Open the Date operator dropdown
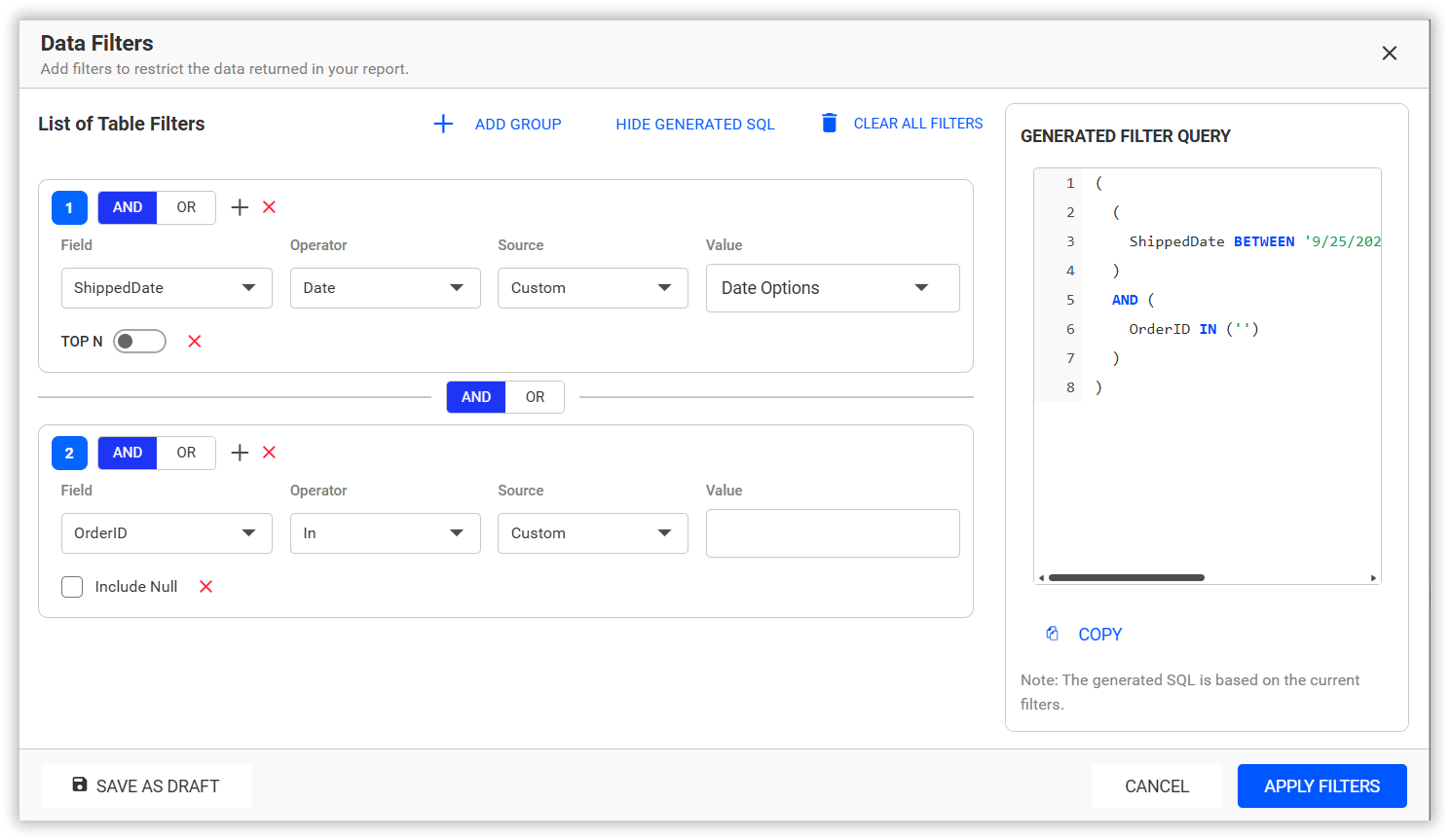The image size is (1450, 840). point(386,288)
